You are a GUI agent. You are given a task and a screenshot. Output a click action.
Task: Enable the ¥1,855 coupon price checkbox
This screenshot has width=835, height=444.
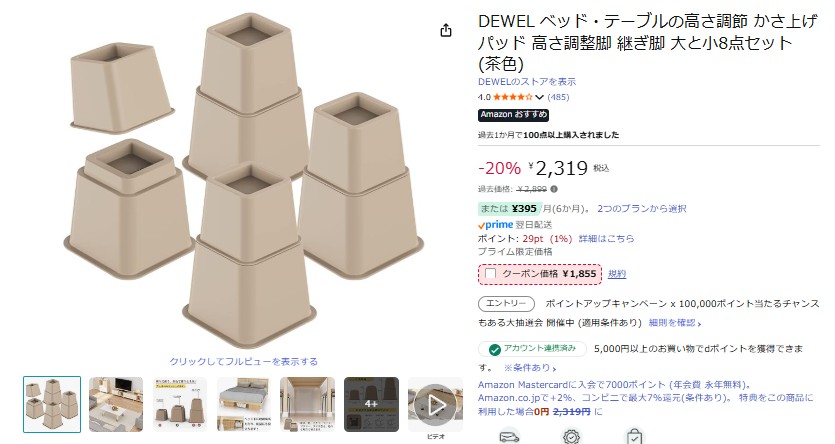coord(490,274)
